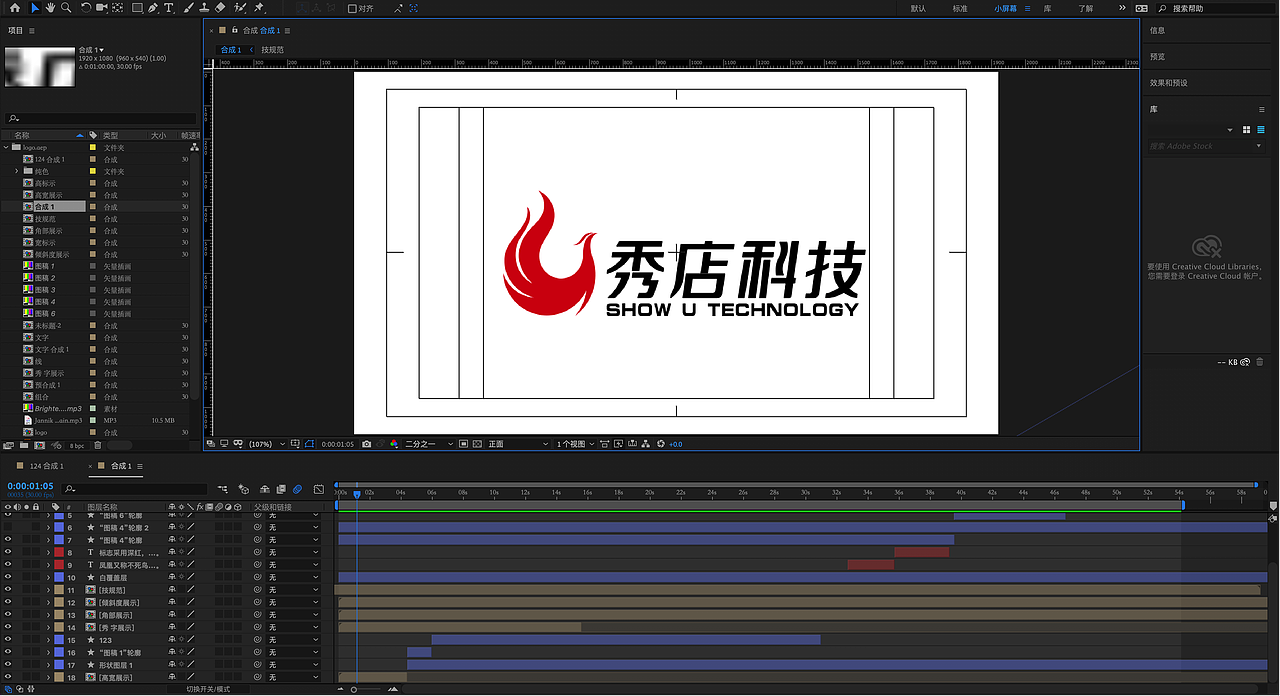Enable visibility for layer 6 '图稿 4'轮廓 2
This screenshot has width=1280, height=696.
[x=7, y=528]
